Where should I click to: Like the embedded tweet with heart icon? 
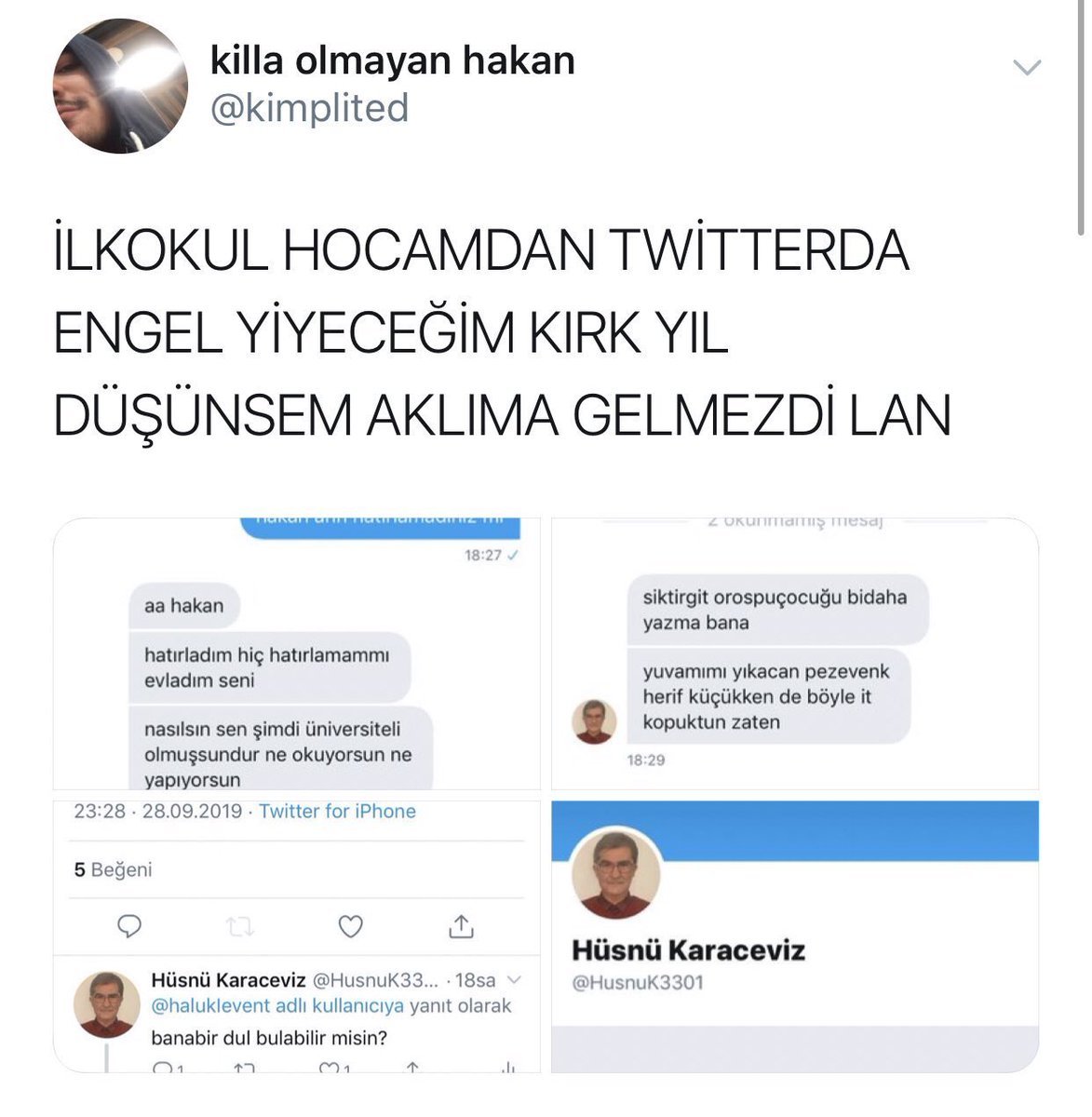(350, 926)
